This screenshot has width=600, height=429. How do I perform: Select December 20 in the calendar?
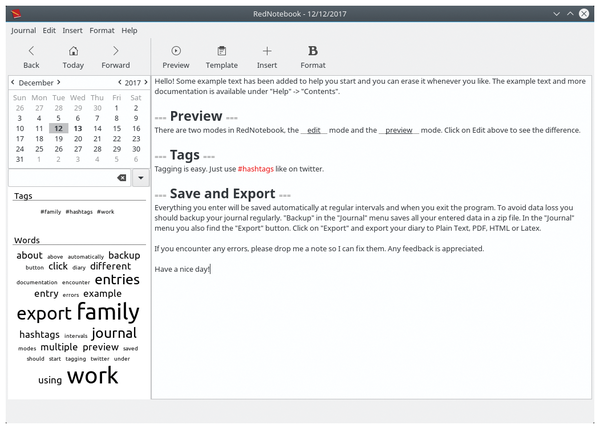pyautogui.click(x=78, y=139)
